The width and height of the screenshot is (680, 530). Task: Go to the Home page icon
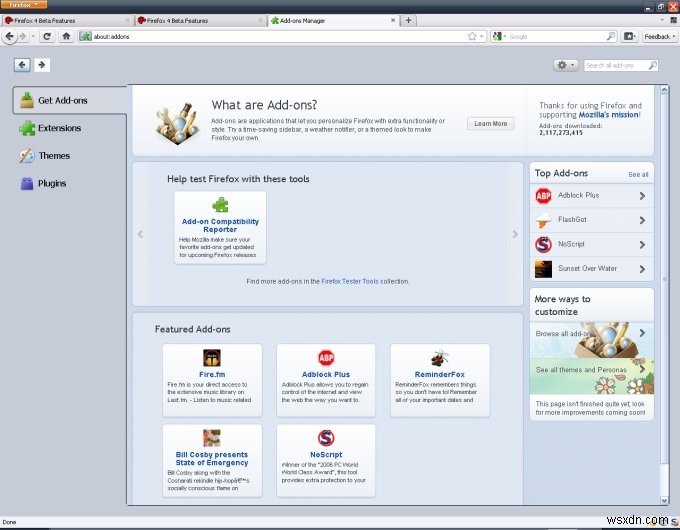[66, 36]
